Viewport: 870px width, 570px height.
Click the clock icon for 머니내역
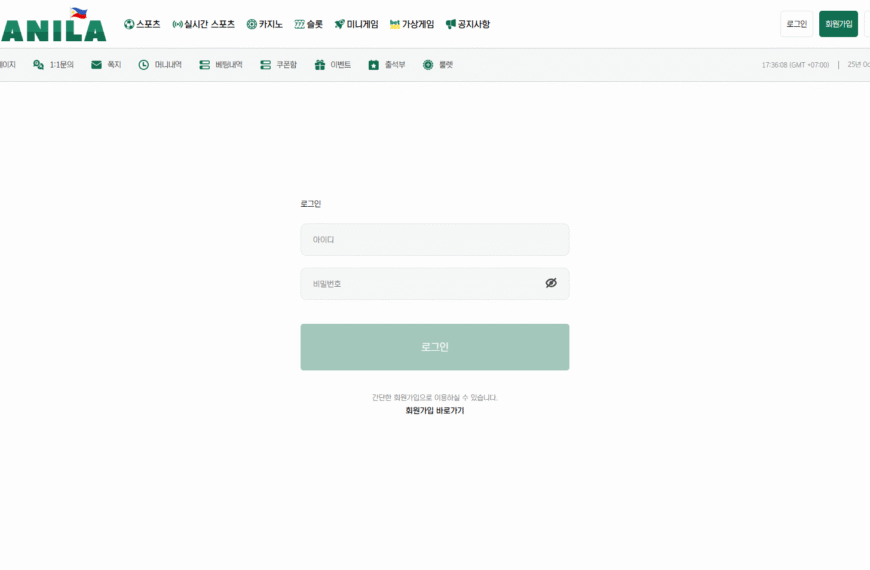coord(144,65)
